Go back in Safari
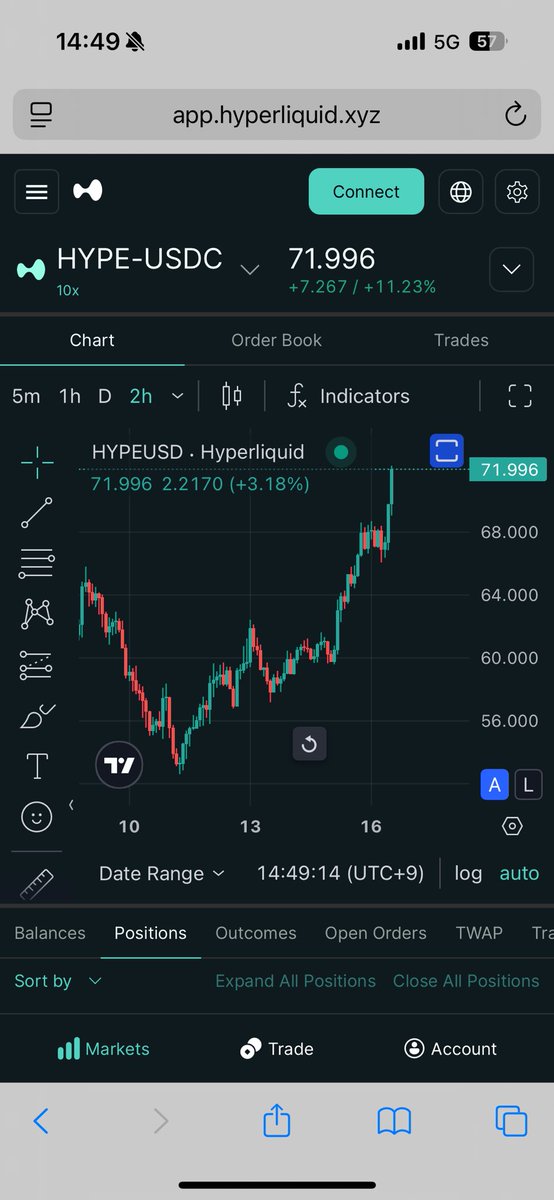The width and height of the screenshot is (554, 1200). (x=40, y=1121)
